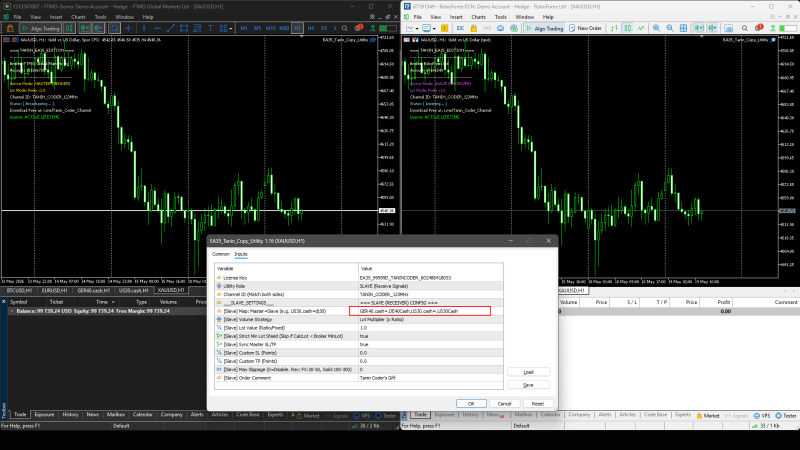Image resolution: width=800 pixels, height=450 pixels.
Task: Click Reset in EA dialog
Action: coord(537,404)
